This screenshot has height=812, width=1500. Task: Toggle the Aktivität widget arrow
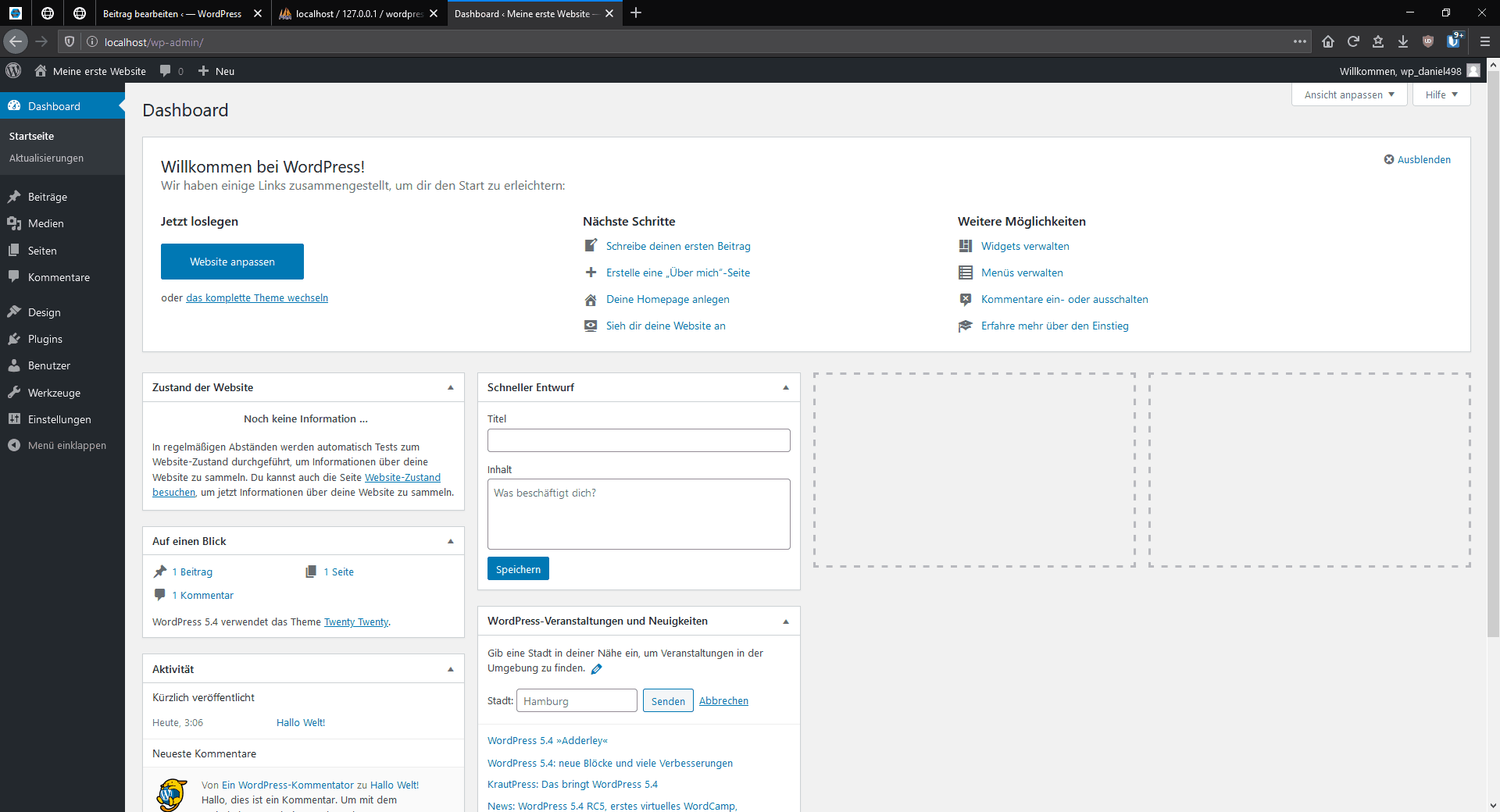(x=450, y=669)
